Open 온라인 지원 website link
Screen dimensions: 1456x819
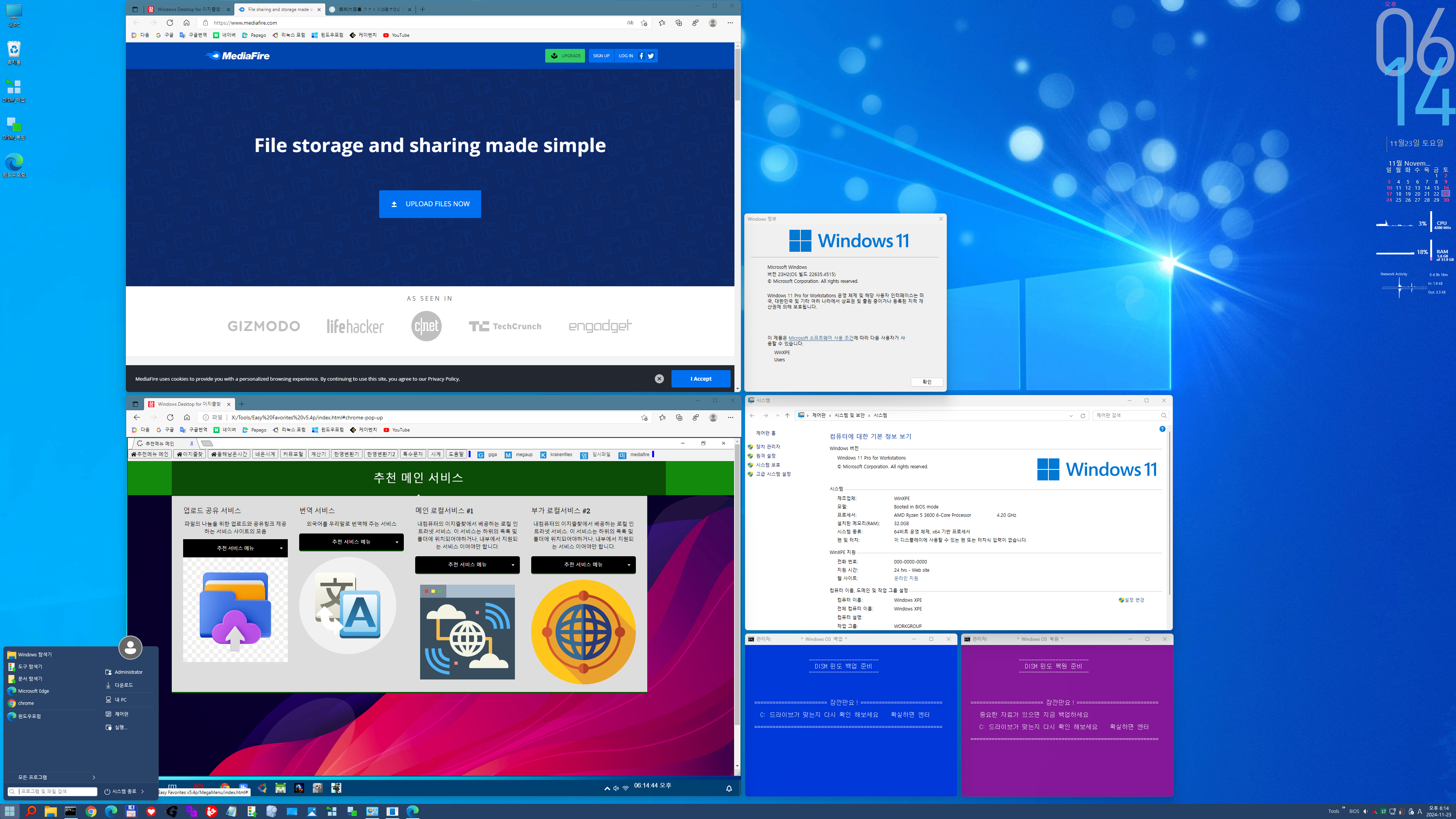pos(906,579)
